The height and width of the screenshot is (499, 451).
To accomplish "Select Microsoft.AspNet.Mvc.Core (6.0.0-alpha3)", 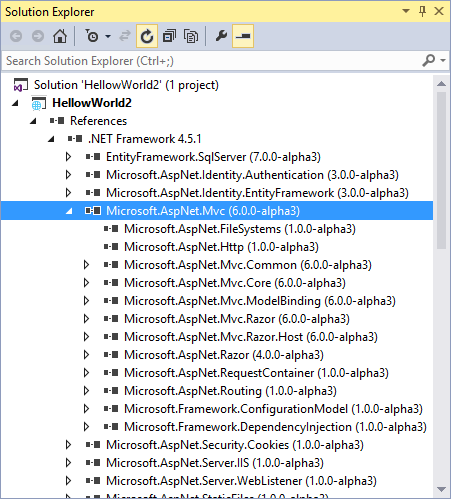I will [235, 283].
